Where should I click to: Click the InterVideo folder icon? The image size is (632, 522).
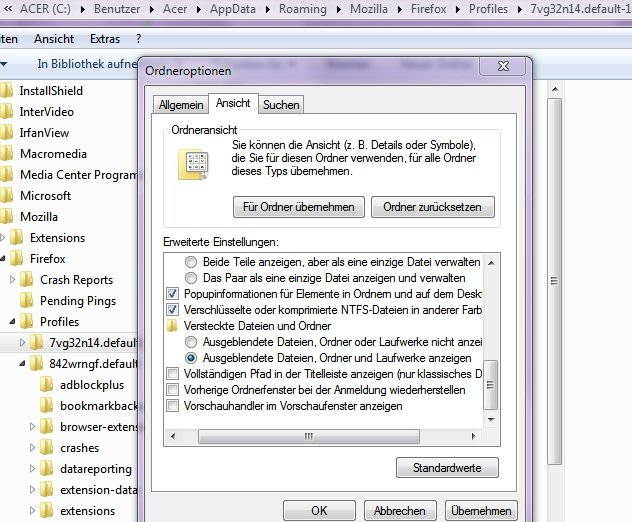[x=6, y=112]
